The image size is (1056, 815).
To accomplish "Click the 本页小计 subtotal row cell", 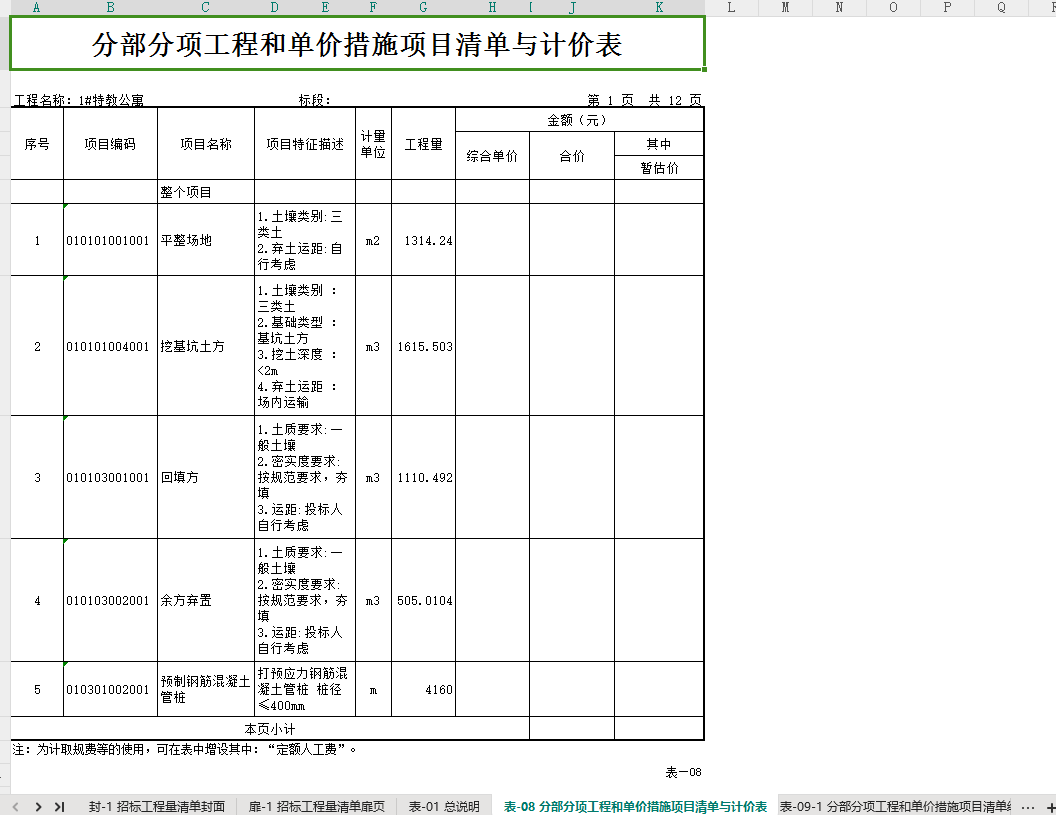I will tap(270, 729).
